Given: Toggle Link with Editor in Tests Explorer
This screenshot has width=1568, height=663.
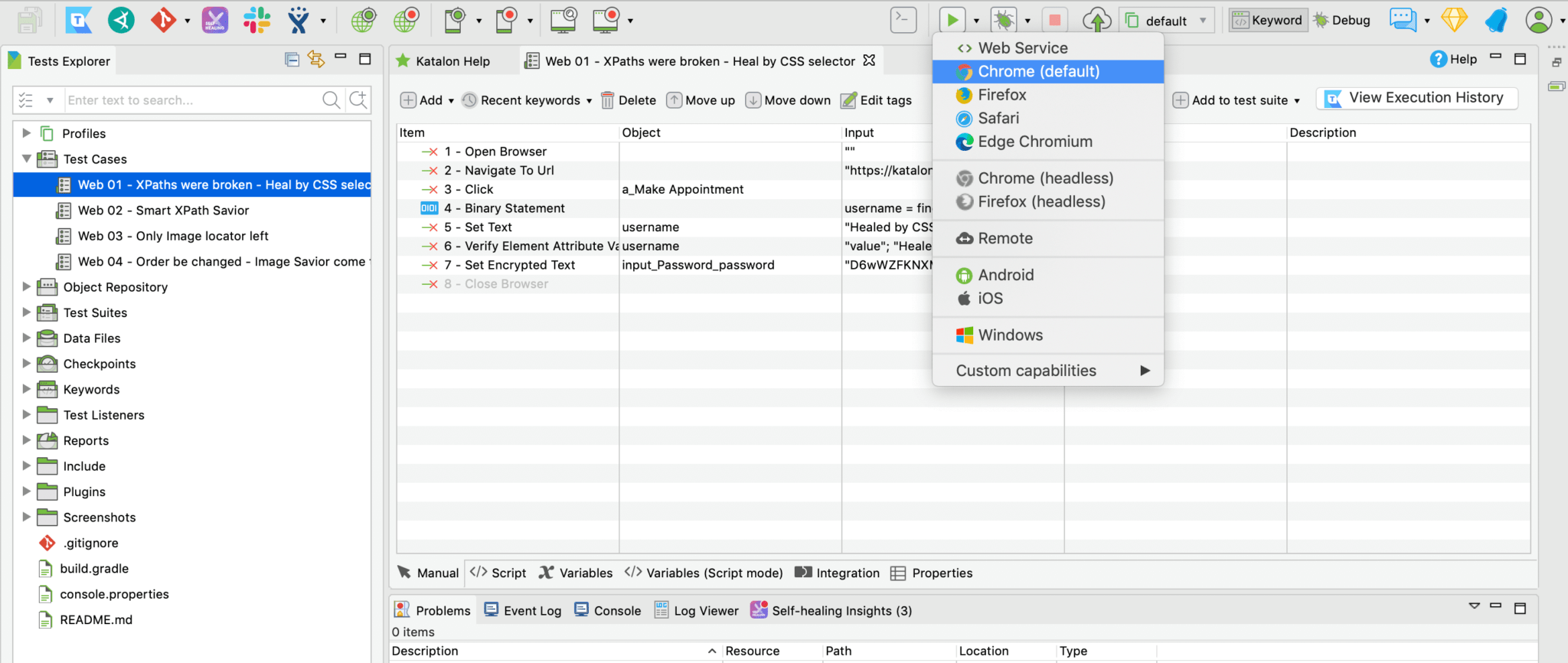Looking at the screenshot, I should pos(315,60).
